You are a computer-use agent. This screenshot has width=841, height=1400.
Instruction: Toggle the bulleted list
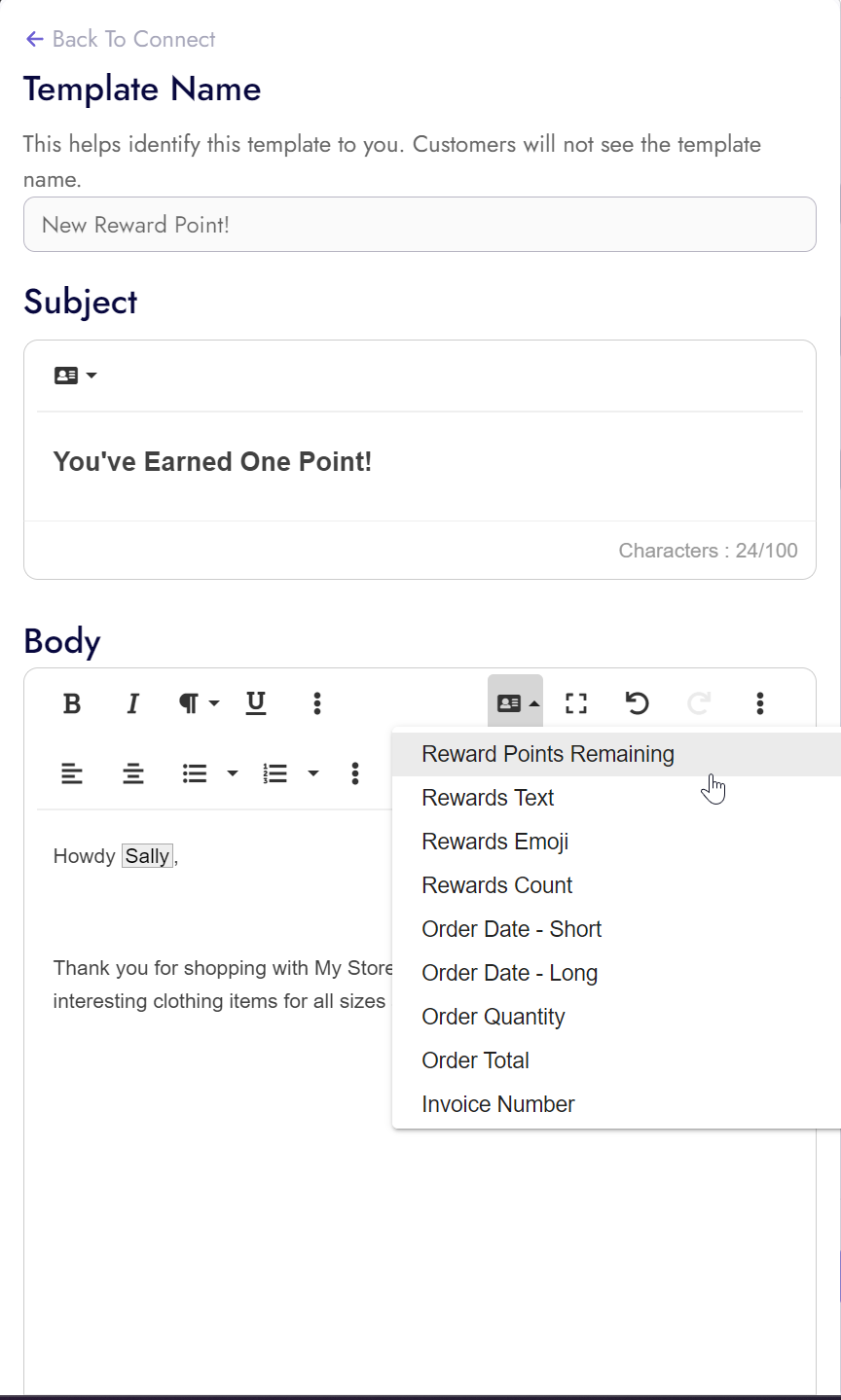coord(194,772)
